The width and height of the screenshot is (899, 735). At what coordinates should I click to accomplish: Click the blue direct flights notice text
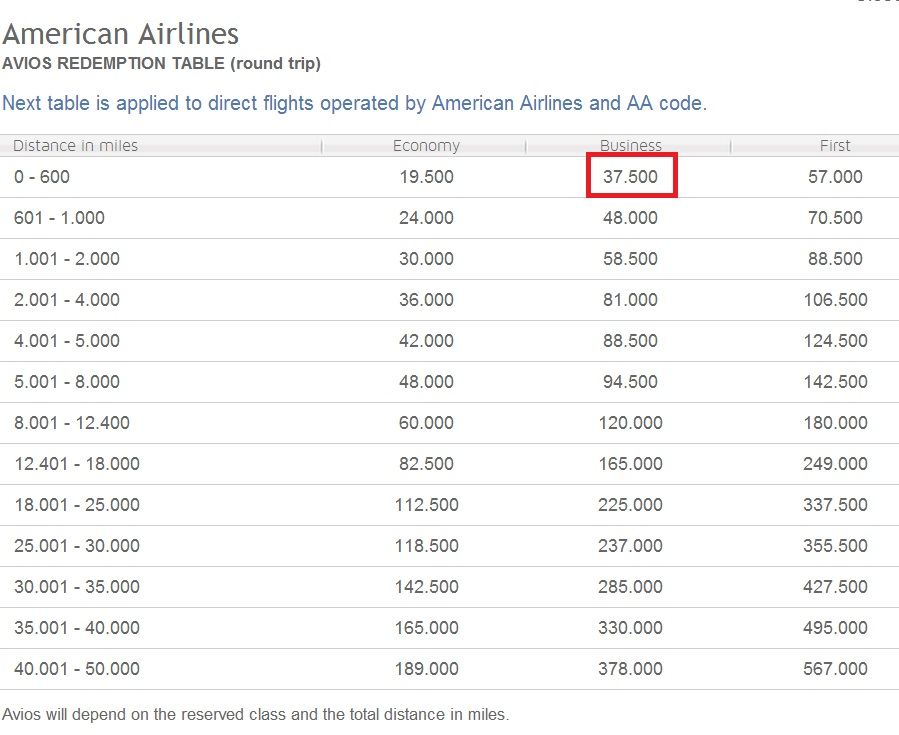pyautogui.click(x=354, y=103)
